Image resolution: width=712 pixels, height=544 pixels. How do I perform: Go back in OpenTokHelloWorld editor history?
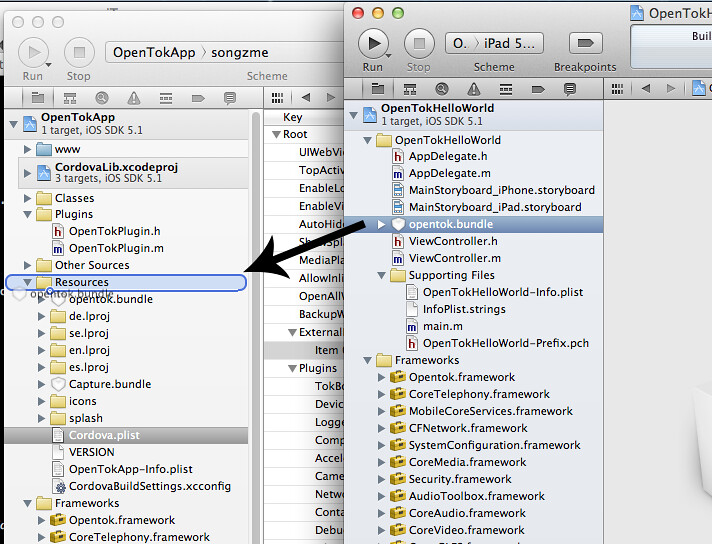point(645,88)
